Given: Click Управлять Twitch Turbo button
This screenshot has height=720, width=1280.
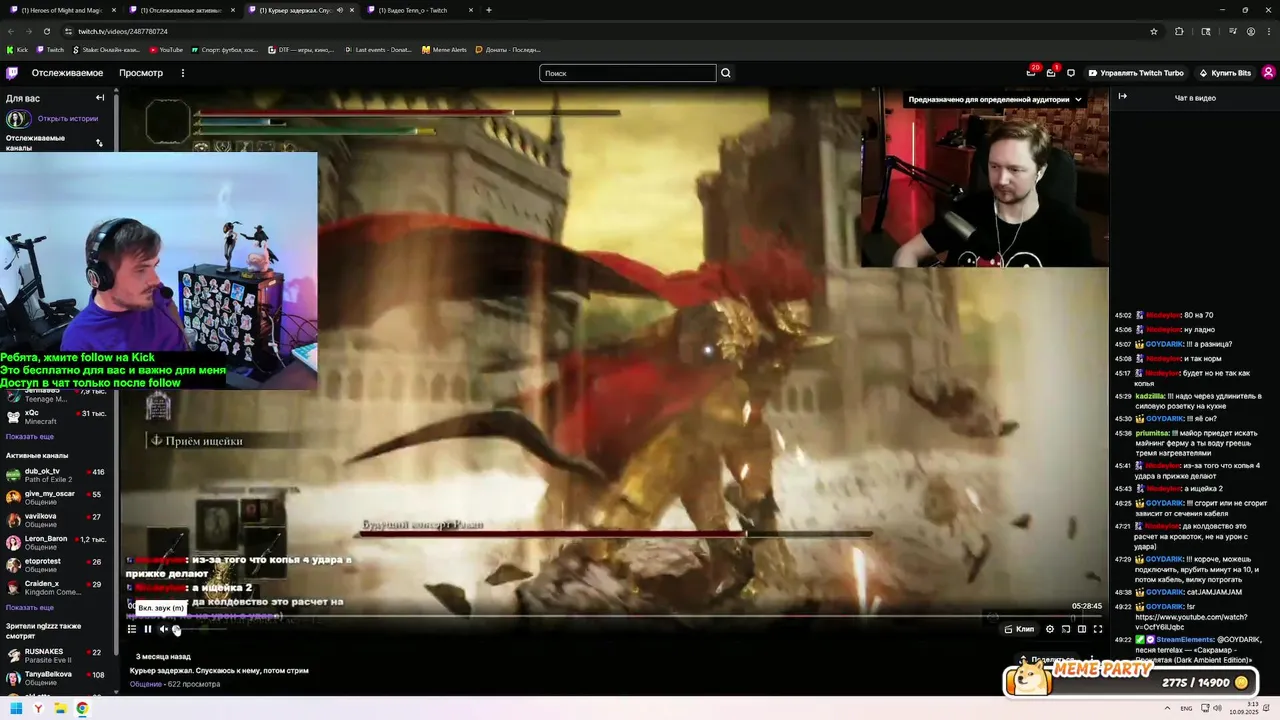Looking at the screenshot, I should pyautogui.click(x=1136, y=73).
